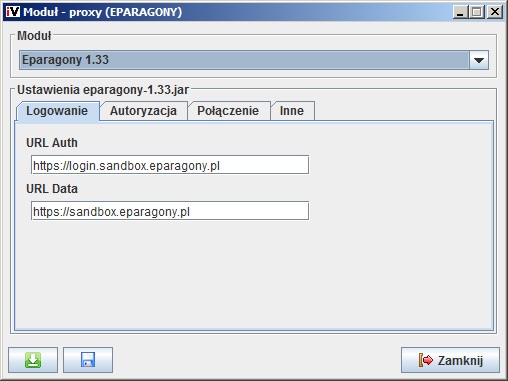Open the Eparagony 1.33 module dropdown arrow

coord(479,60)
